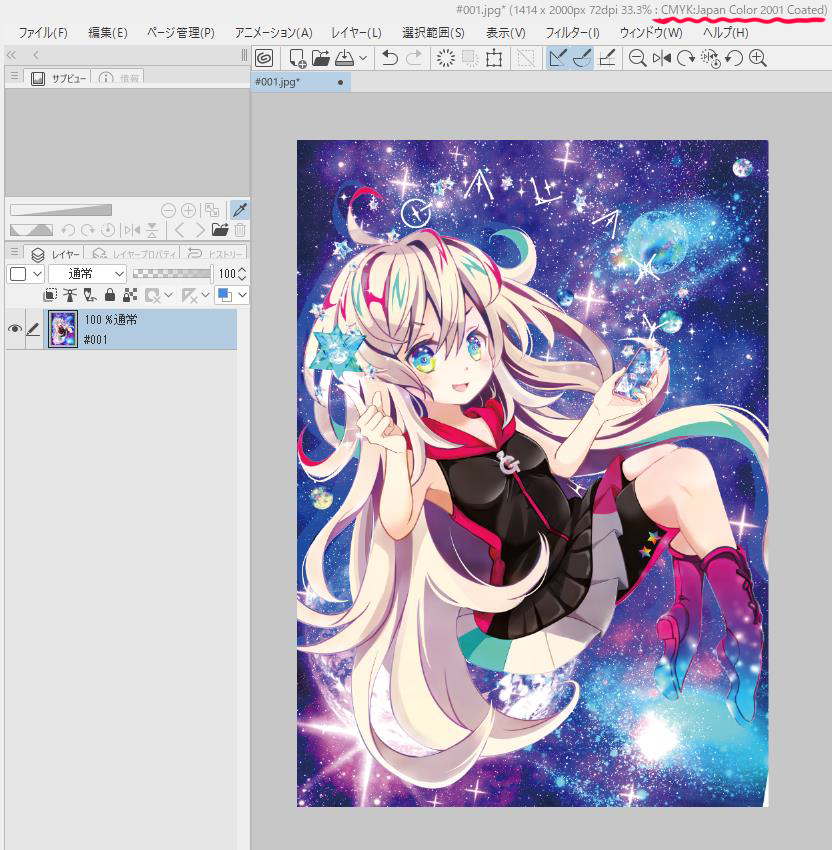Screen dimensions: 832x850
Task: Open the CLIP STUDIO launcher spiral icon
Action: pyautogui.click(x=264, y=58)
